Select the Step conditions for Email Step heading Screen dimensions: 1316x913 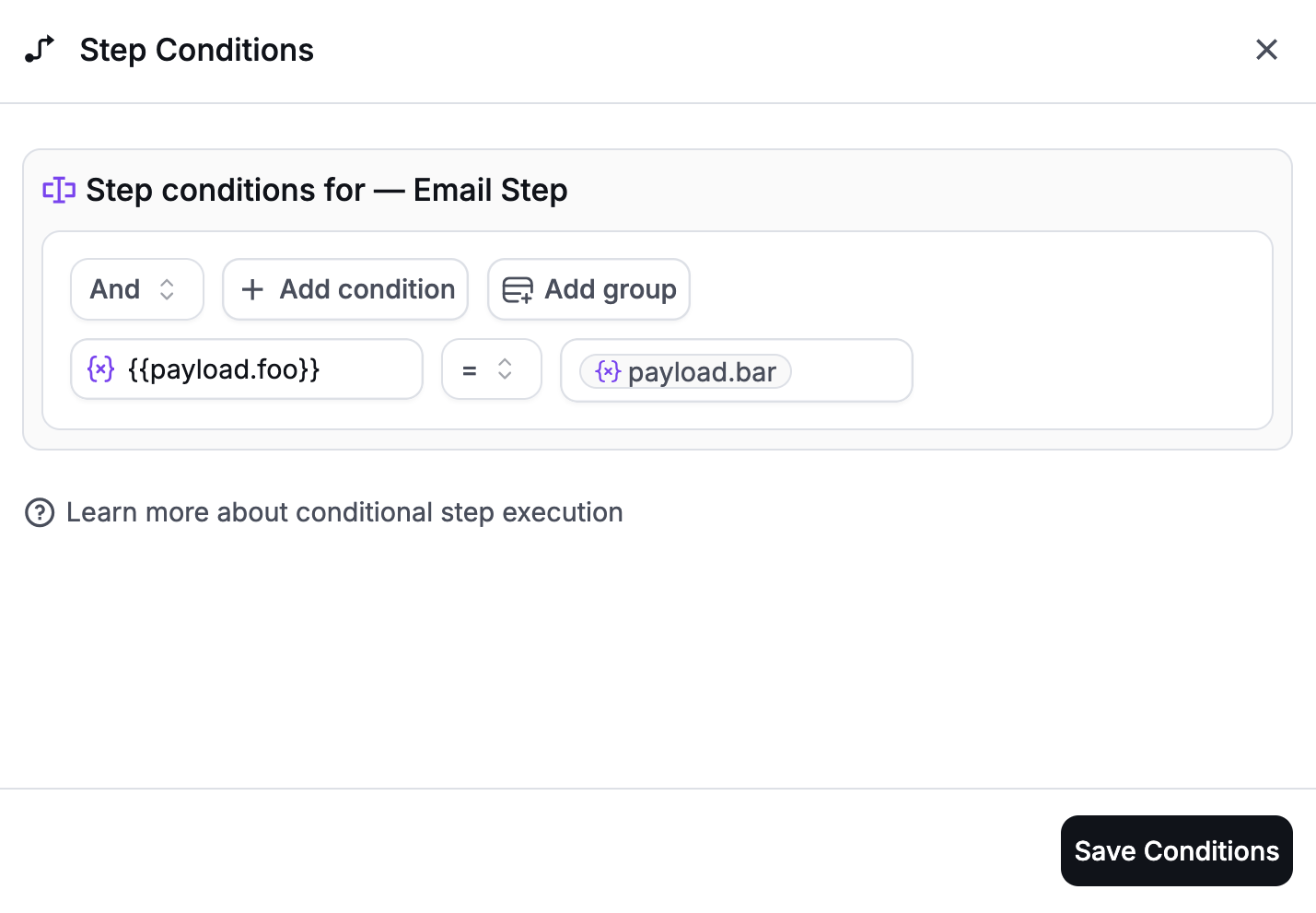tap(327, 190)
